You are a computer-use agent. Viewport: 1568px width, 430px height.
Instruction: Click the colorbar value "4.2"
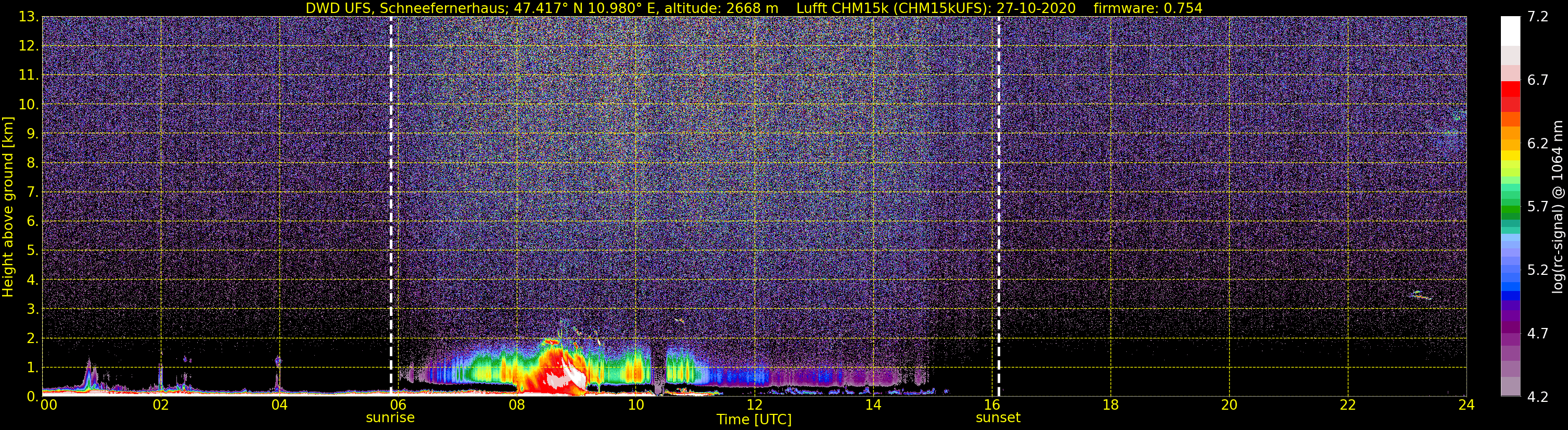point(1538,397)
